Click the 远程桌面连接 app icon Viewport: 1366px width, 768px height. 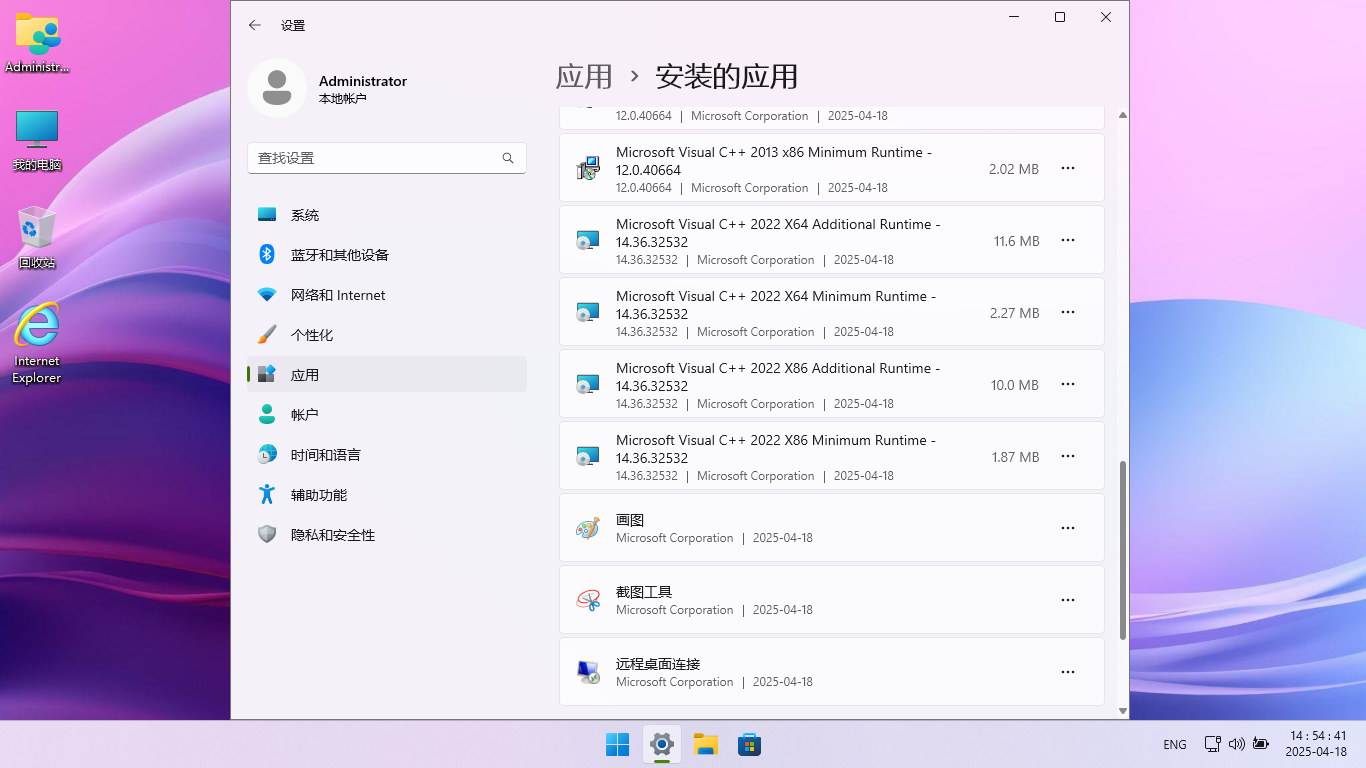pyautogui.click(x=588, y=672)
